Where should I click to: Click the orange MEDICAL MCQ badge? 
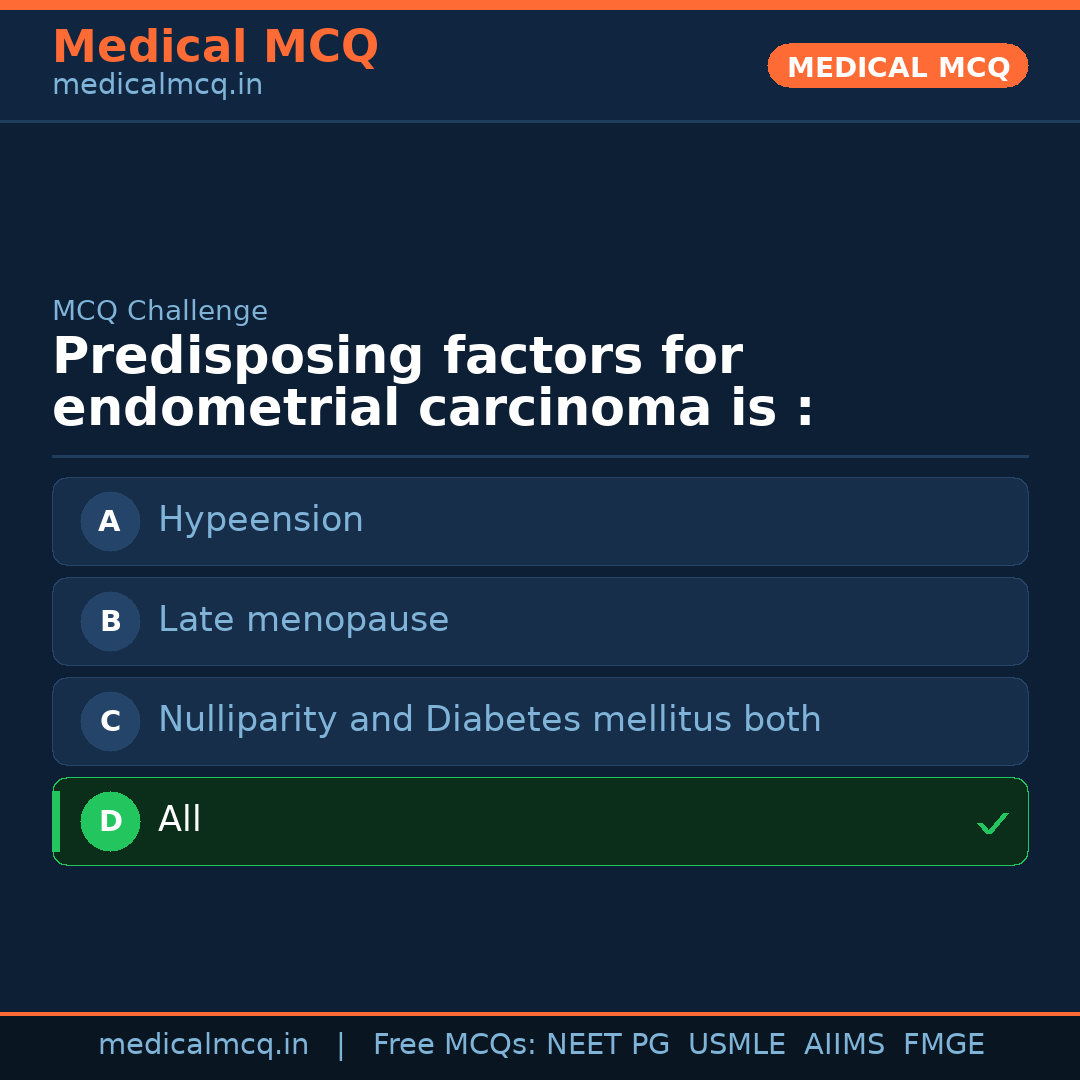pyautogui.click(x=897, y=67)
